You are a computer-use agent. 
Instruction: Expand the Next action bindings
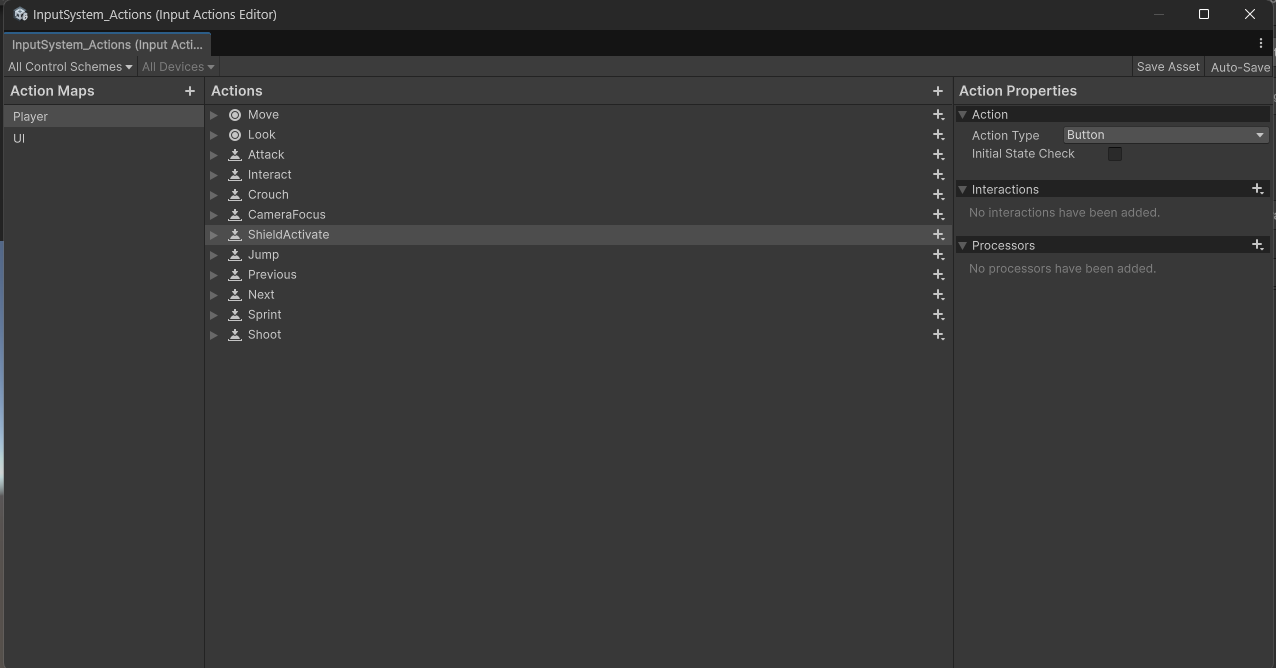(x=214, y=295)
